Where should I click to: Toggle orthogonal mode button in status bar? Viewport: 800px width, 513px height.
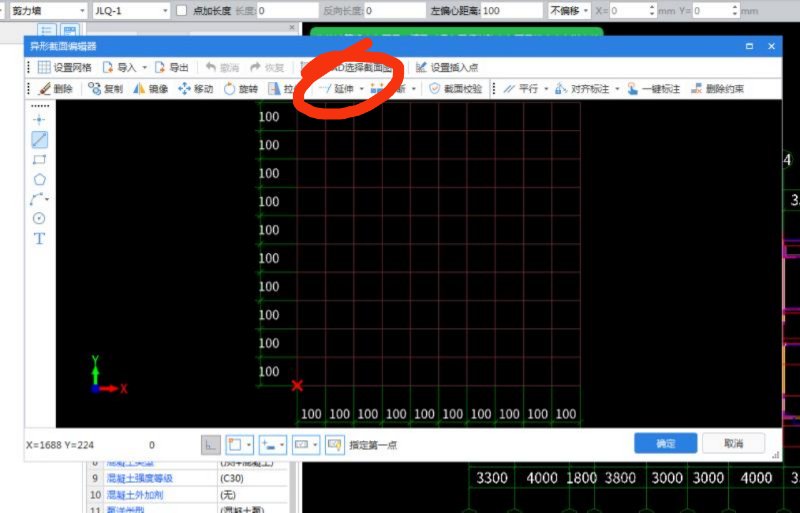[211, 445]
